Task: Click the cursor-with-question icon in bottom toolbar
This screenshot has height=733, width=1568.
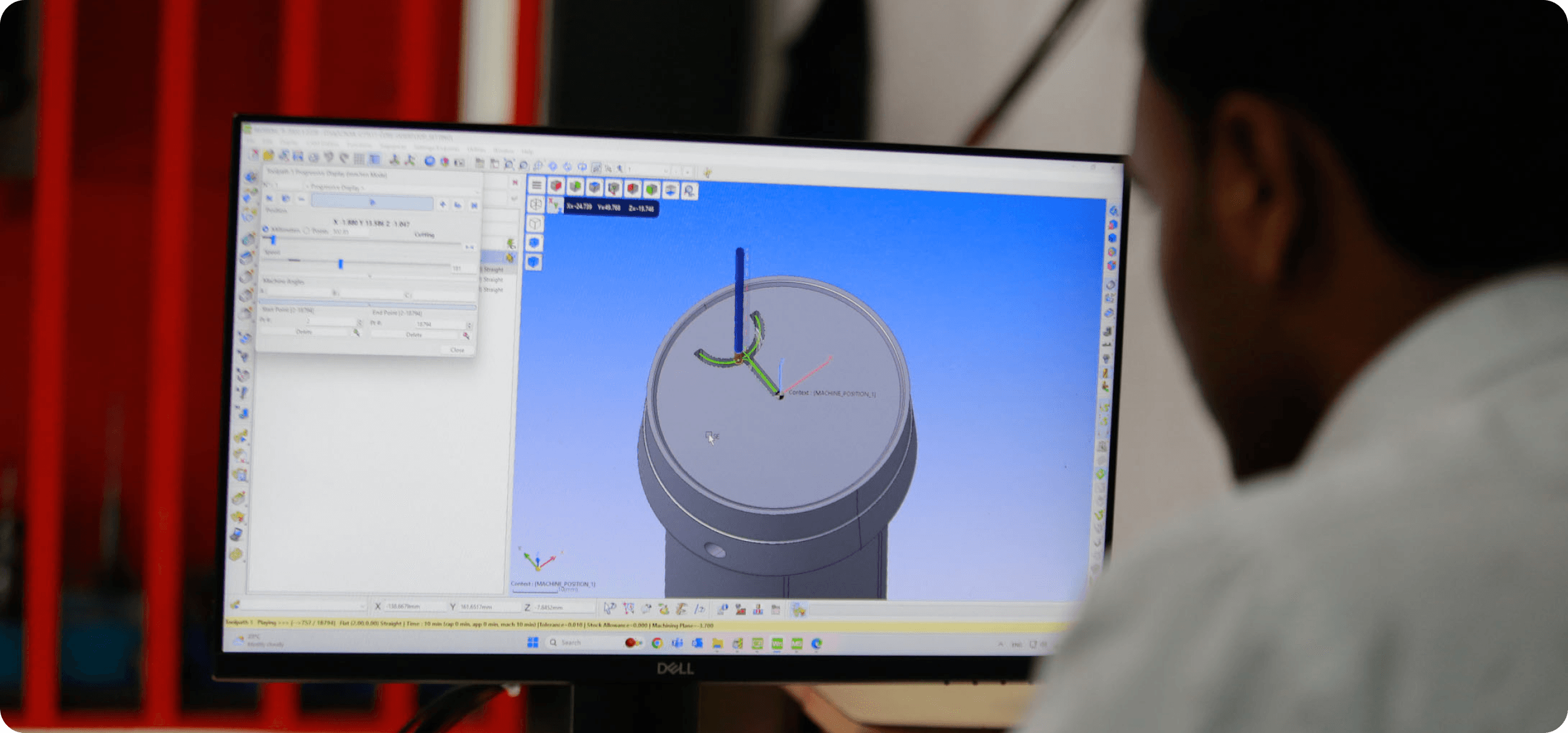Action: coord(610,608)
